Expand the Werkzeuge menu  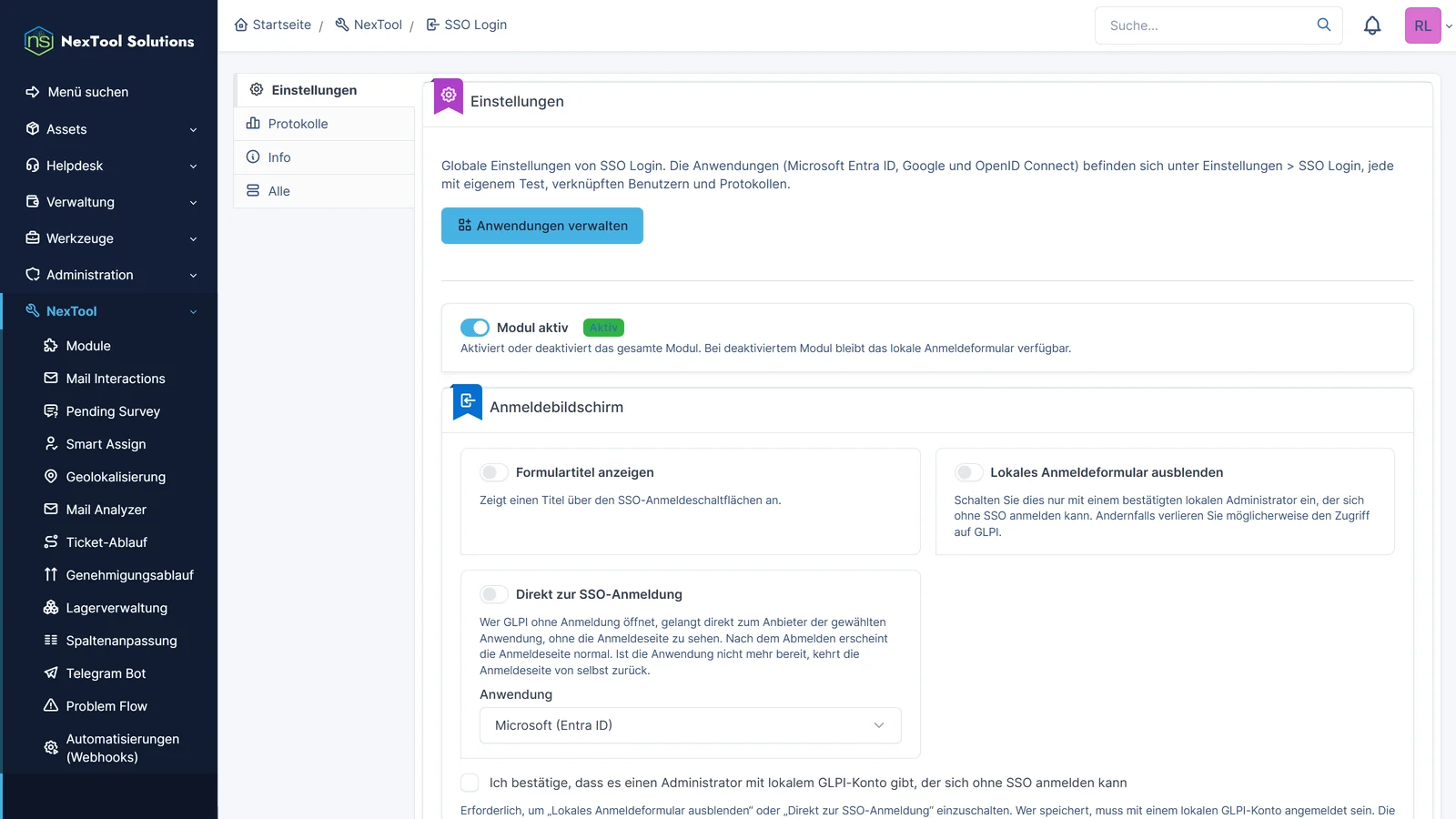tap(109, 238)
